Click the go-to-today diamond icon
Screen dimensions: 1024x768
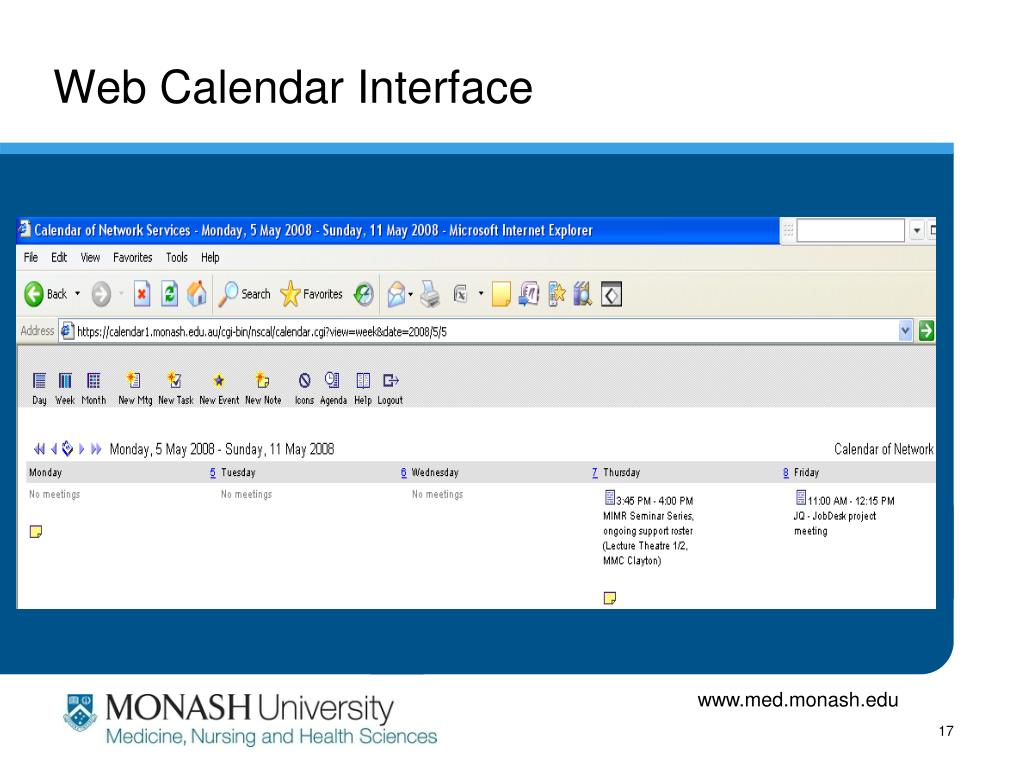(67, 449)
